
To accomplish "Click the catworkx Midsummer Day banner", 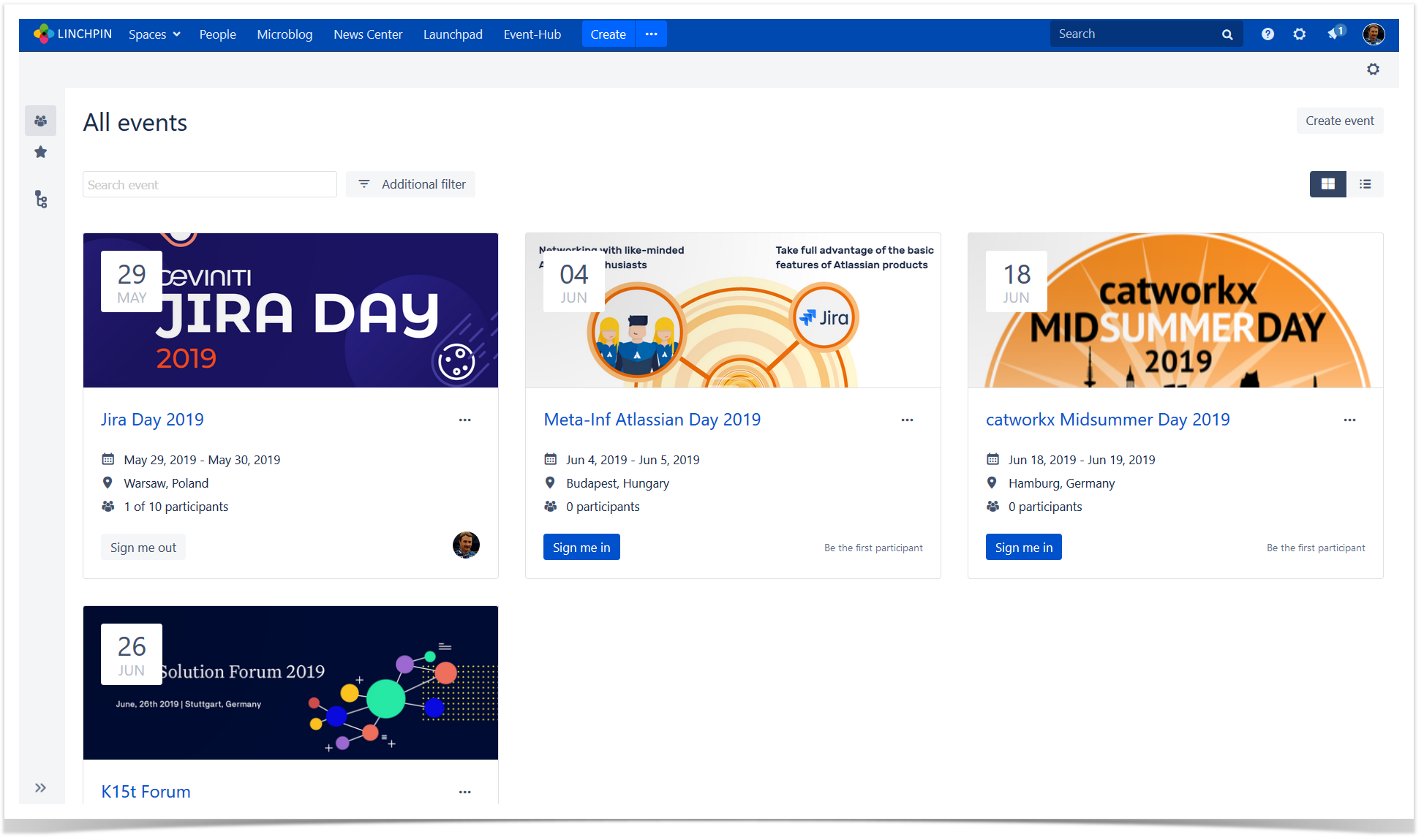I will 1175,310.
